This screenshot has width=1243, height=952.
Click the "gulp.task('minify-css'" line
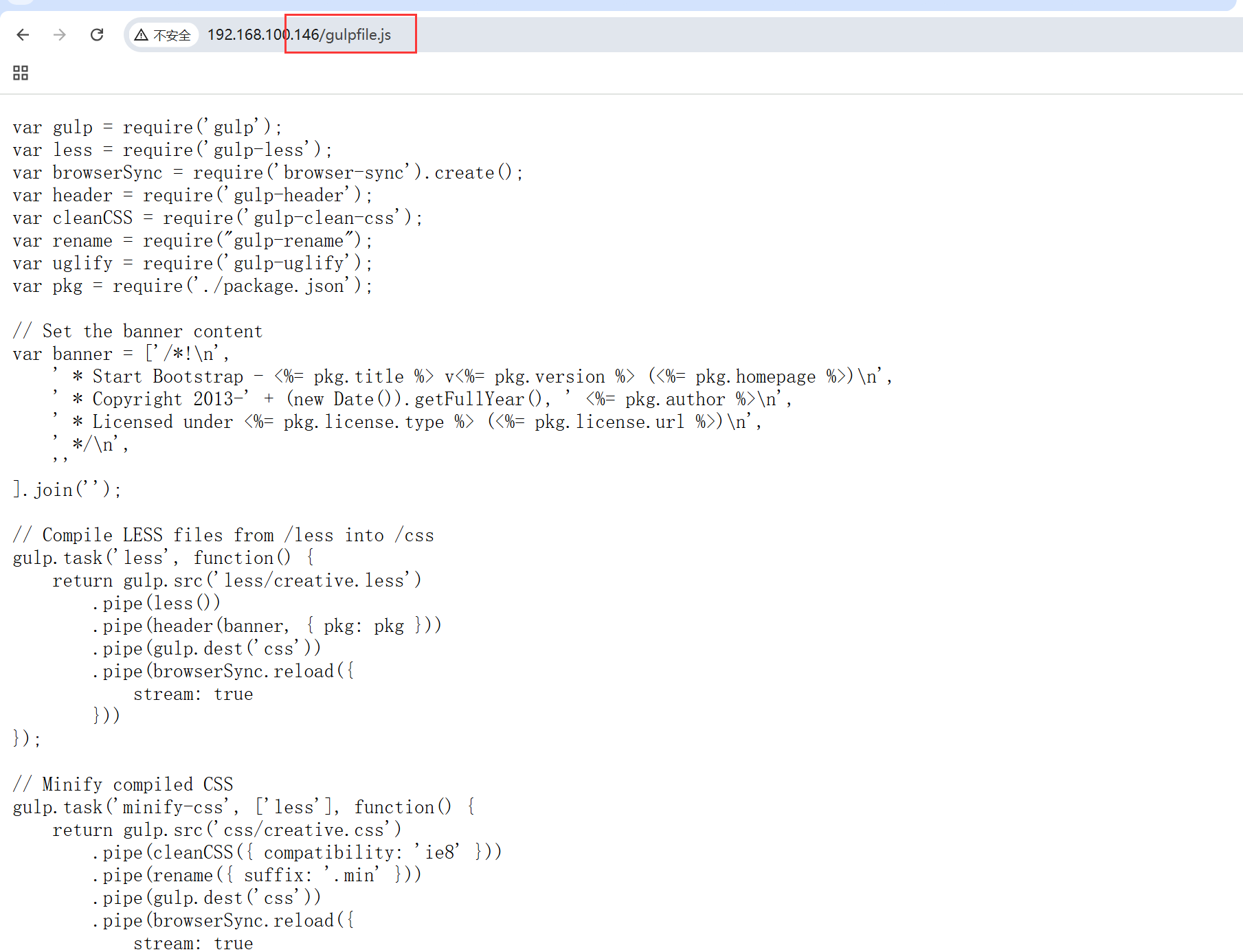click(244, 807)
